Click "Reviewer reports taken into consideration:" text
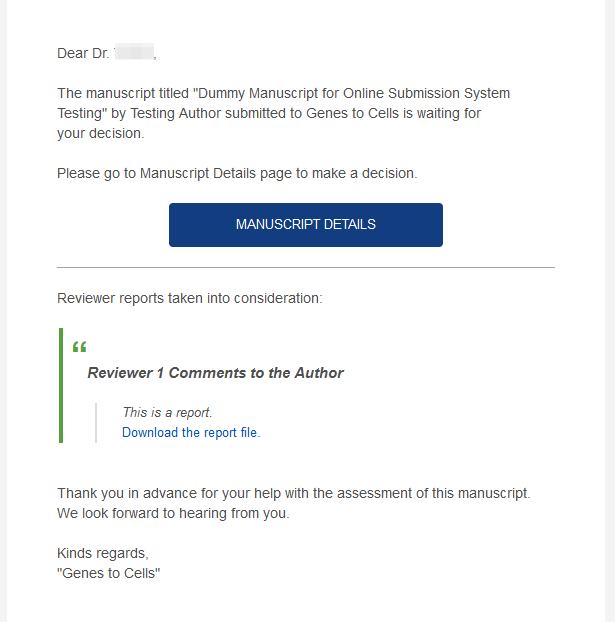This screenshot has width=615, height=622. click(190, 298)
